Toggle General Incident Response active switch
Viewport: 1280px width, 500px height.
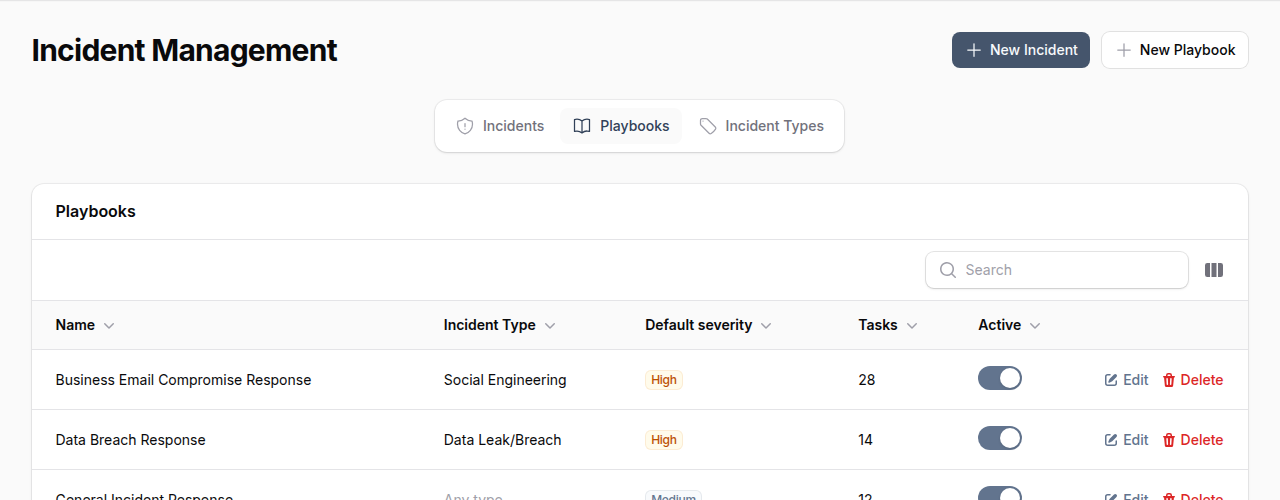pos(999,494)
